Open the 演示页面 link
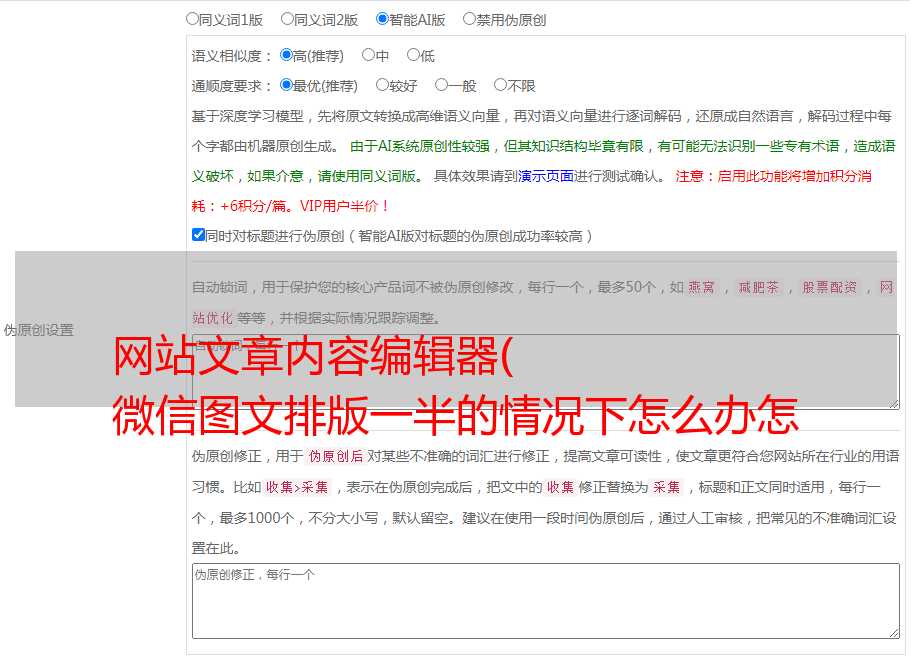Viewport: 911px width, 658px height. tap(545, 176)
